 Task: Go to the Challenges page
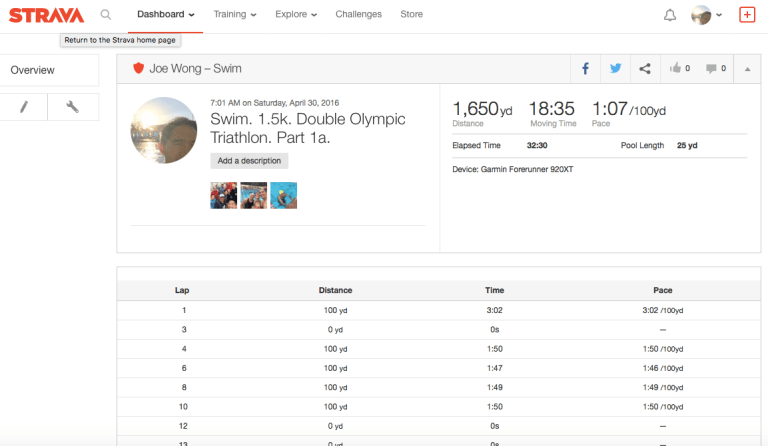click(x=358, y=15)
